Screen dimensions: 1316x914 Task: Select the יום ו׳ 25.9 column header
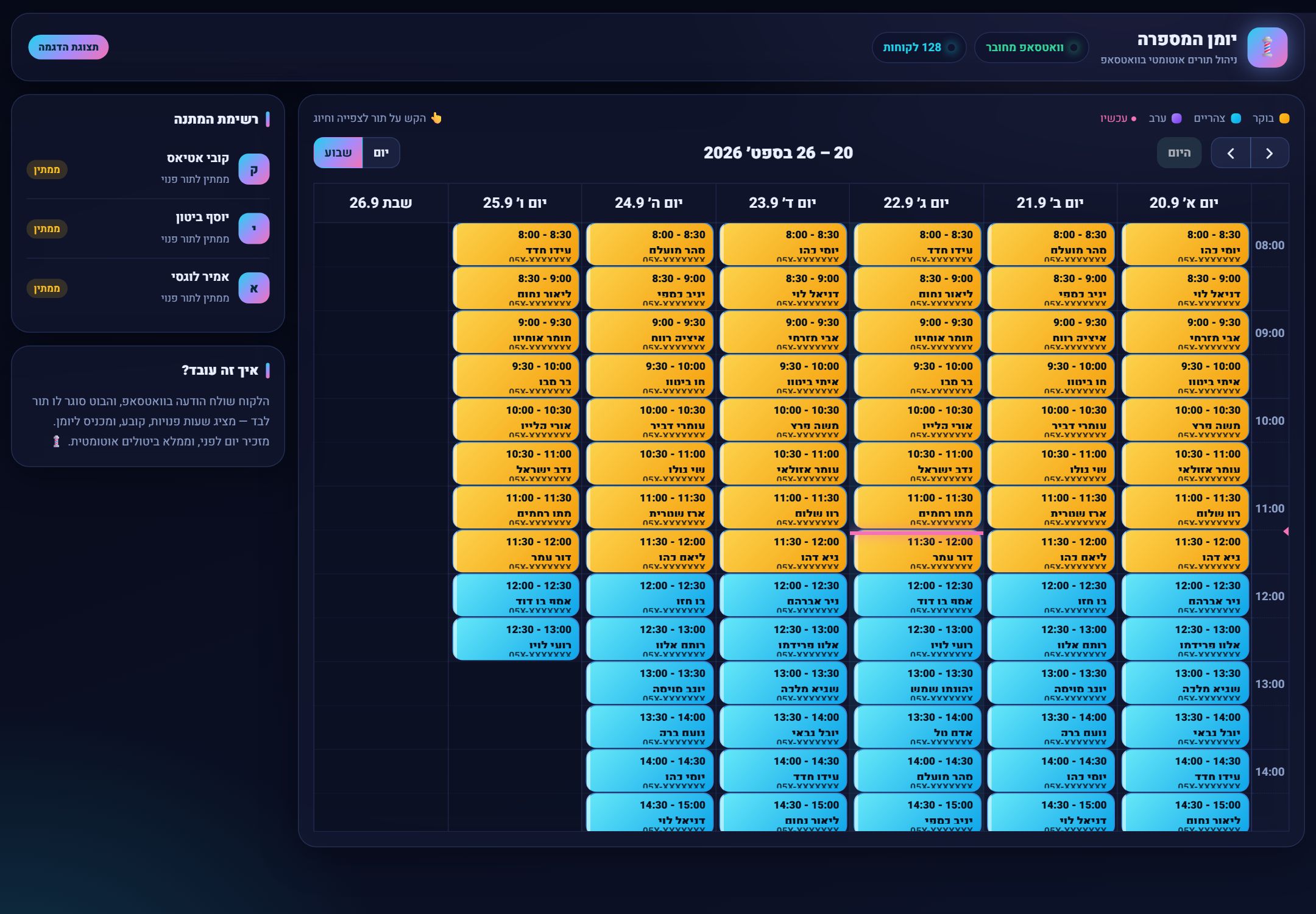[515, 203]
